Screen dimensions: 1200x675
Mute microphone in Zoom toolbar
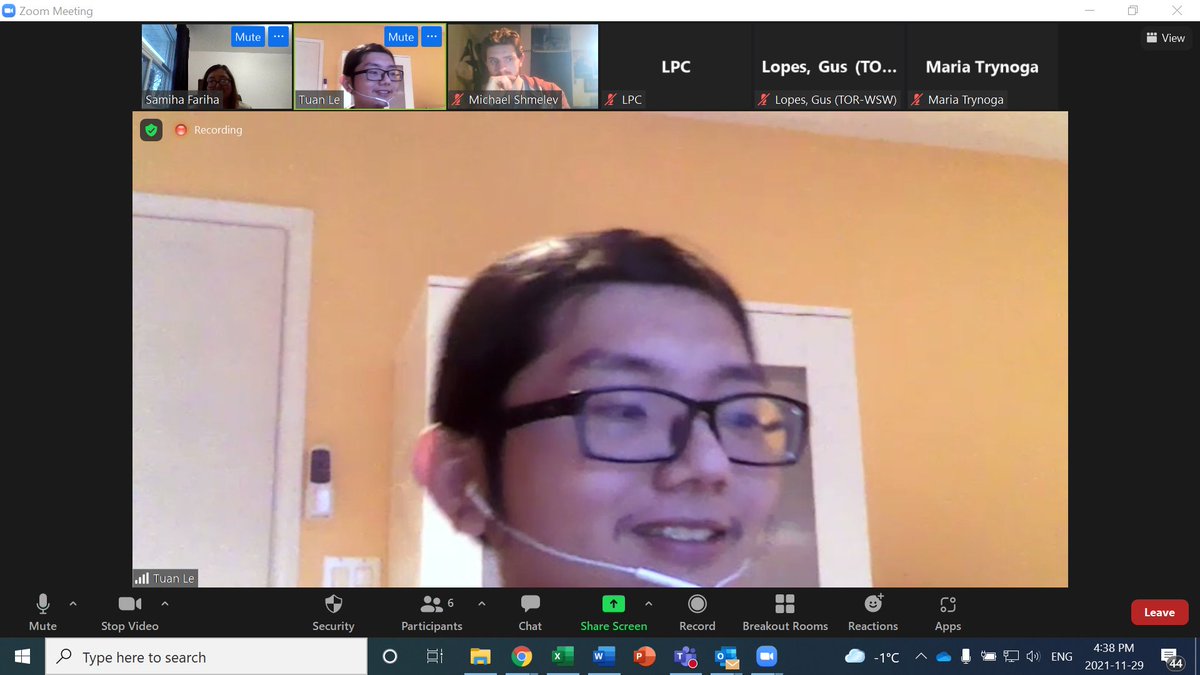43,612
